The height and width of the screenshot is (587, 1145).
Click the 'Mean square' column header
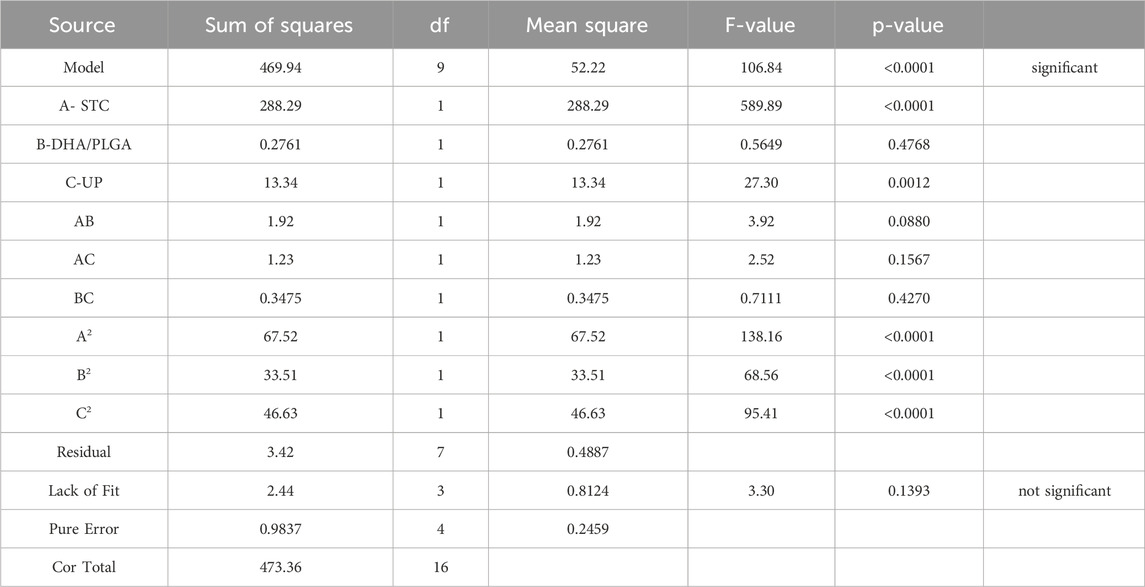587,25
